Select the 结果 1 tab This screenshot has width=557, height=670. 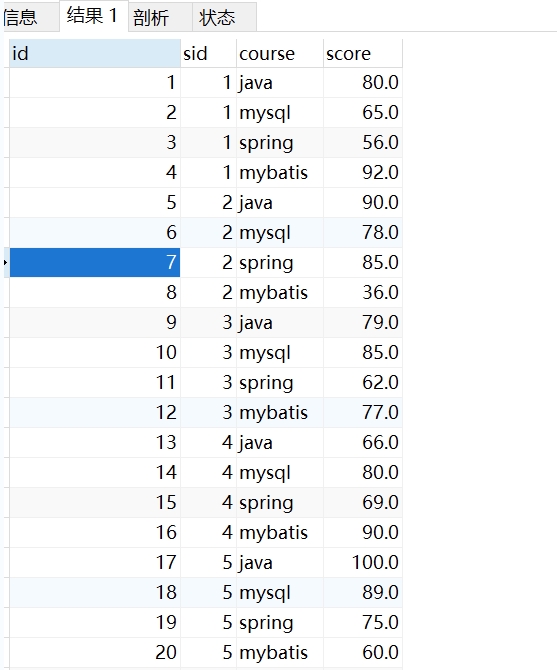click(94, 16)
